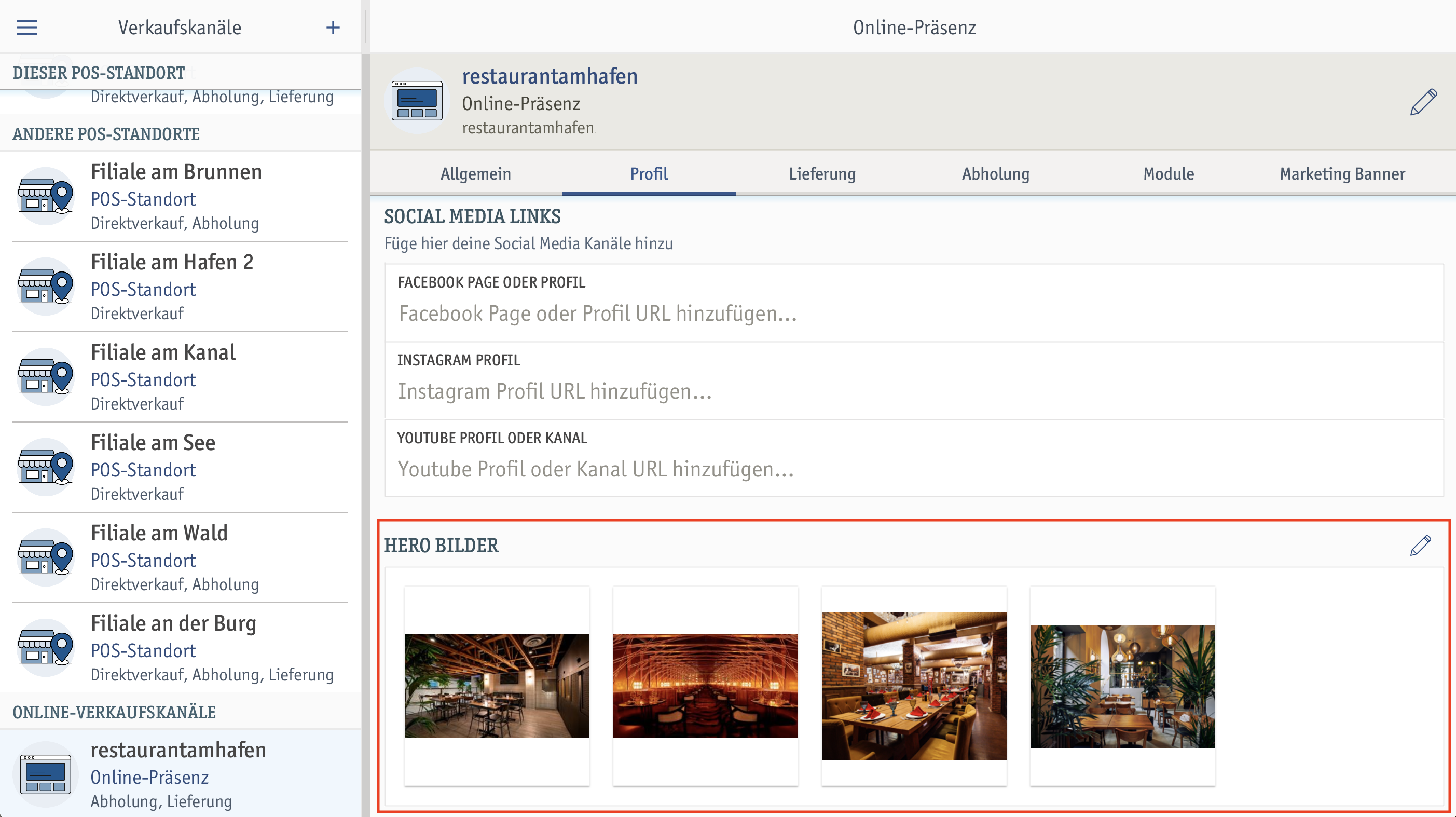Click Filiale am Kanal store icon

tap(45, 377)
